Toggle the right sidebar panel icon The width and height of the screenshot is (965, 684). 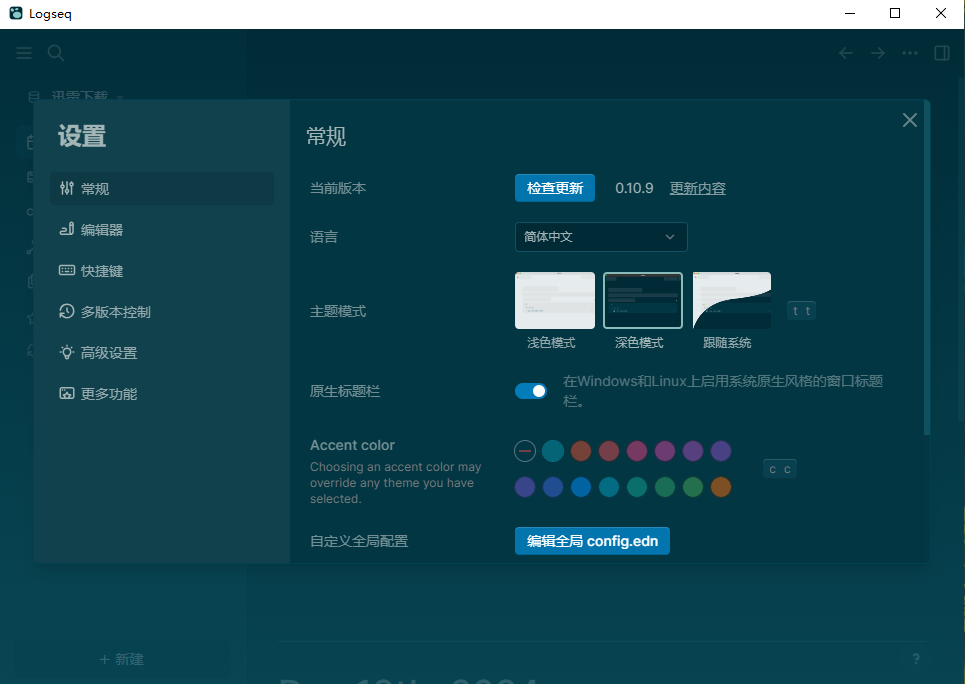[x=942, y=53]
